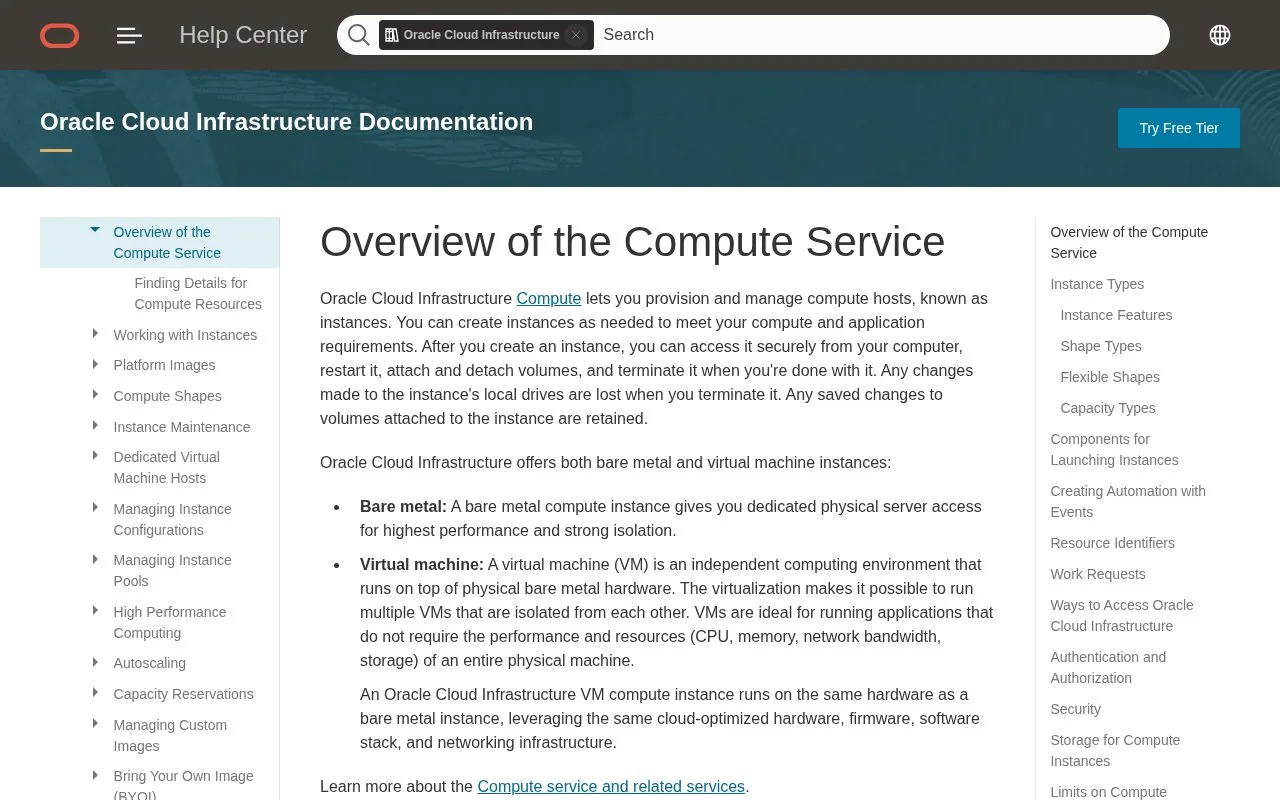The width and height of the screenshot is (1280, 800).
Task: Jump to Creating Automation with Events
Action: [x=1128, y=502]
